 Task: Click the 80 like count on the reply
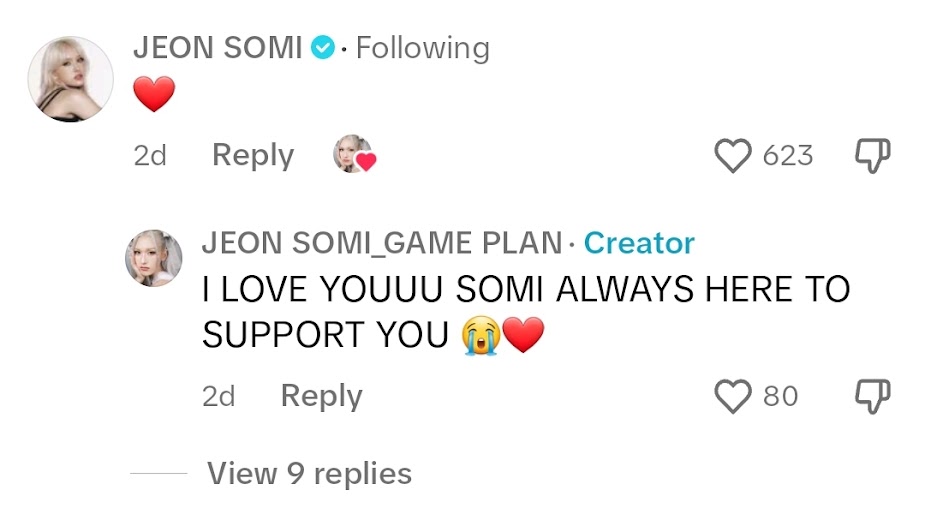[x=781, y=396]
